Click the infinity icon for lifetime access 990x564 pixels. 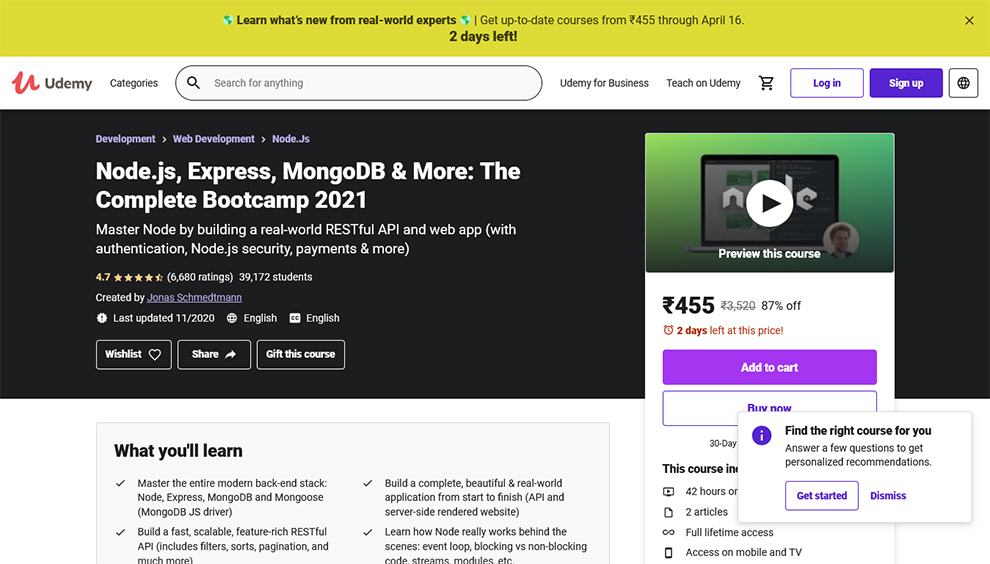click(669, 532)
